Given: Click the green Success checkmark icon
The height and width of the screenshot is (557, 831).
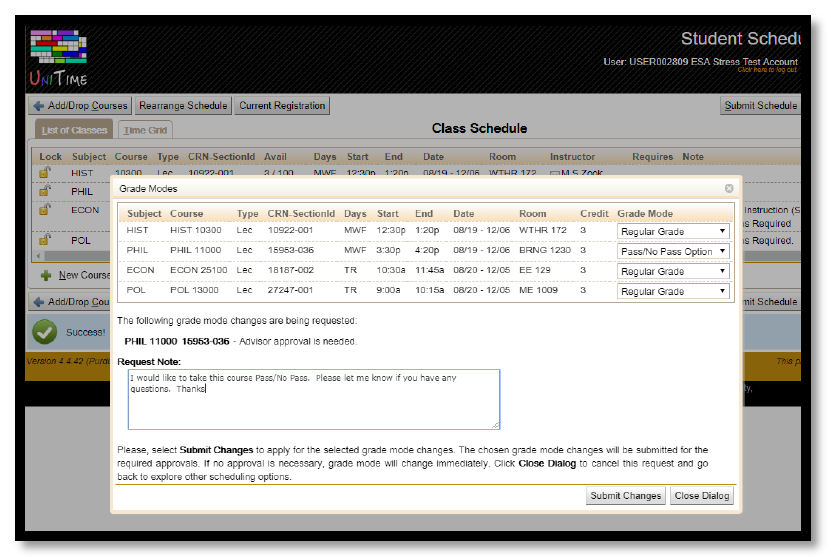Looking at the screenshot, I should click(45, 330).
